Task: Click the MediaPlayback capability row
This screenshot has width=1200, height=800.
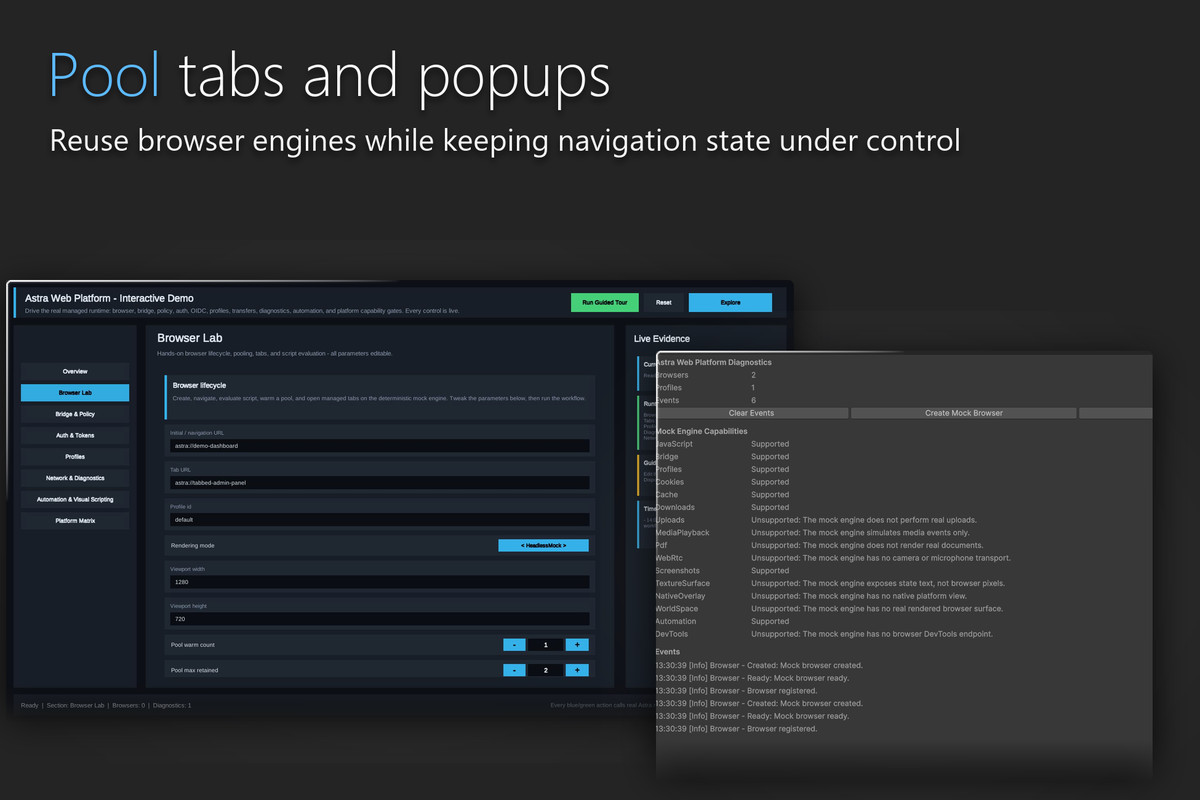Action: pyautogui.click(x=904, y=533)
